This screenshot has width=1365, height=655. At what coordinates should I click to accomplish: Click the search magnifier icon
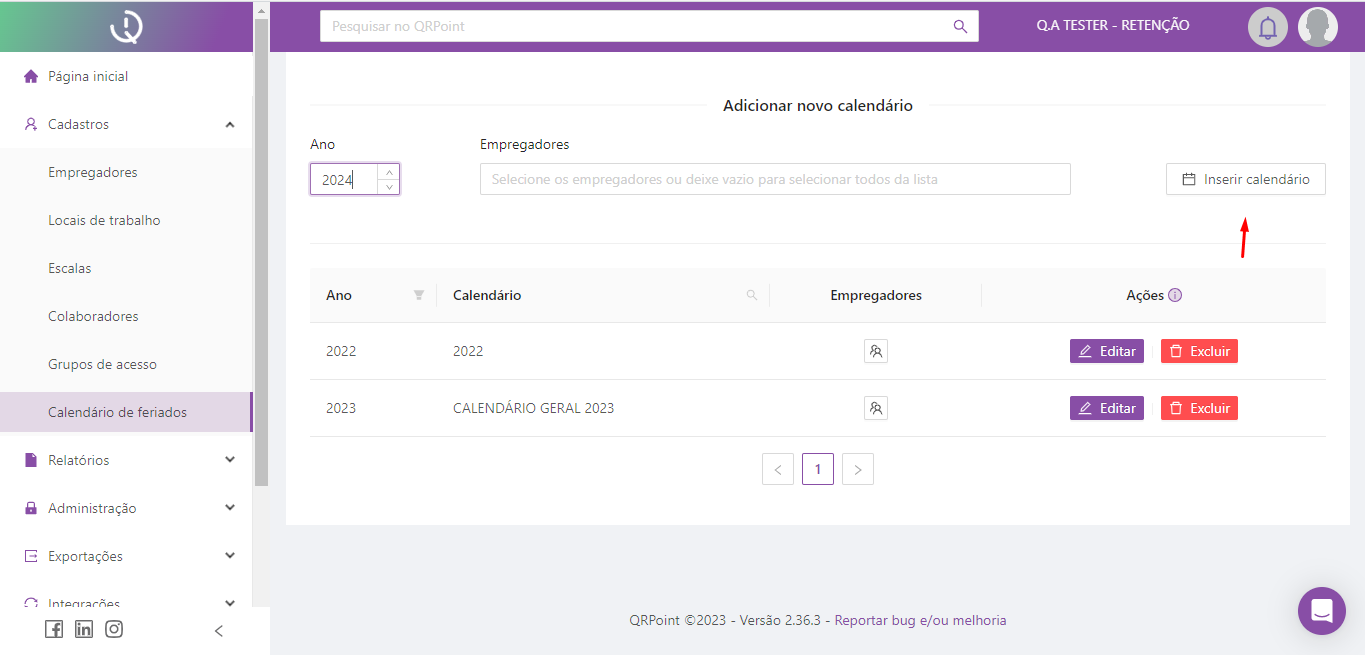click(960, 27)
